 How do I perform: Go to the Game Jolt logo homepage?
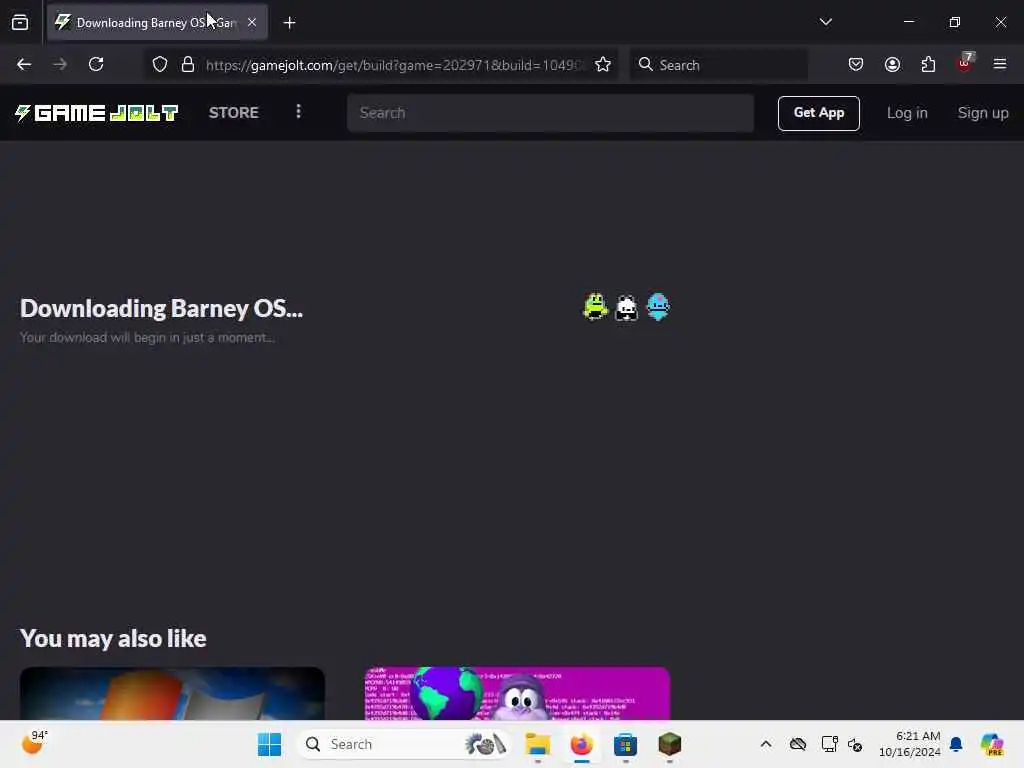(x=97, y=113)
